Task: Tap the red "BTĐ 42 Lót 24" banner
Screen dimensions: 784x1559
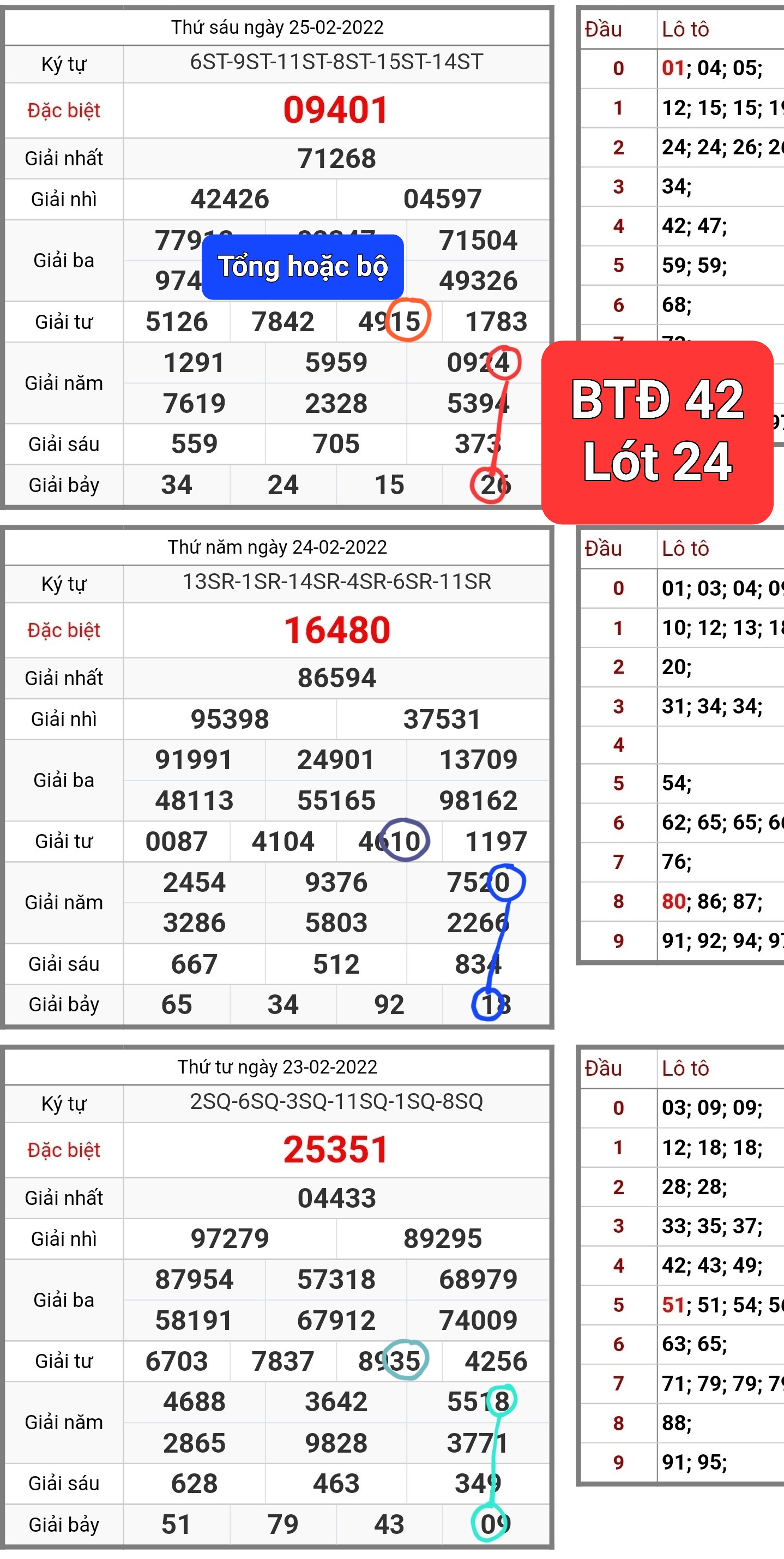Action: coord(657,431)
